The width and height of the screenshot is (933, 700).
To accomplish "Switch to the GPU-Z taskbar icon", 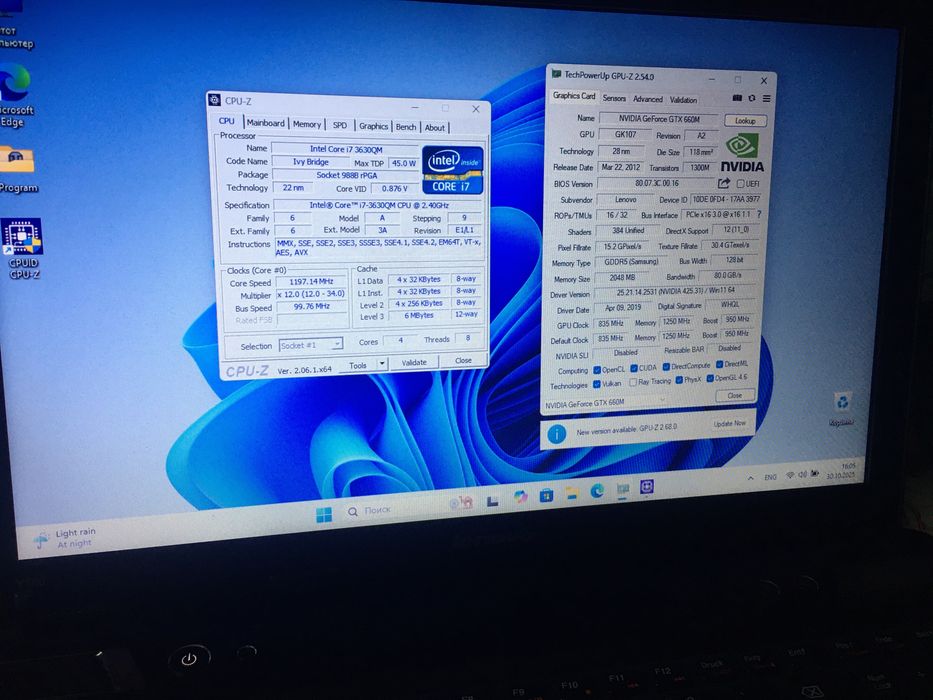I will (x=622, y=489).
